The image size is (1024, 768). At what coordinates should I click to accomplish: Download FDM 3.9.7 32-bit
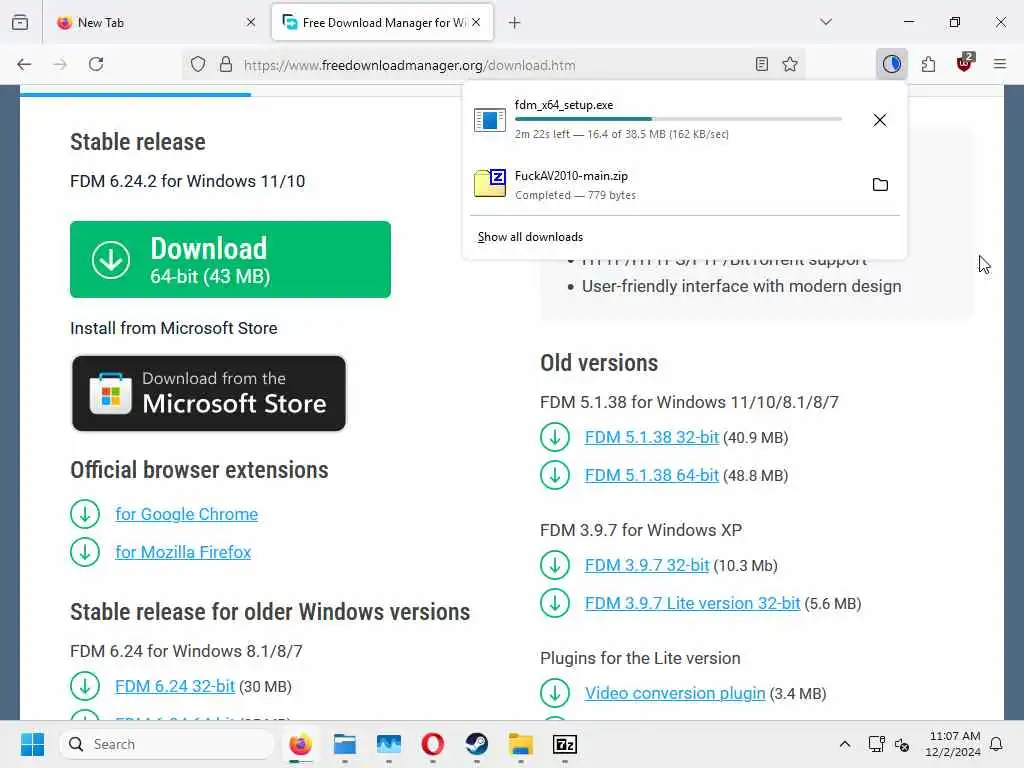coord(647,566)
